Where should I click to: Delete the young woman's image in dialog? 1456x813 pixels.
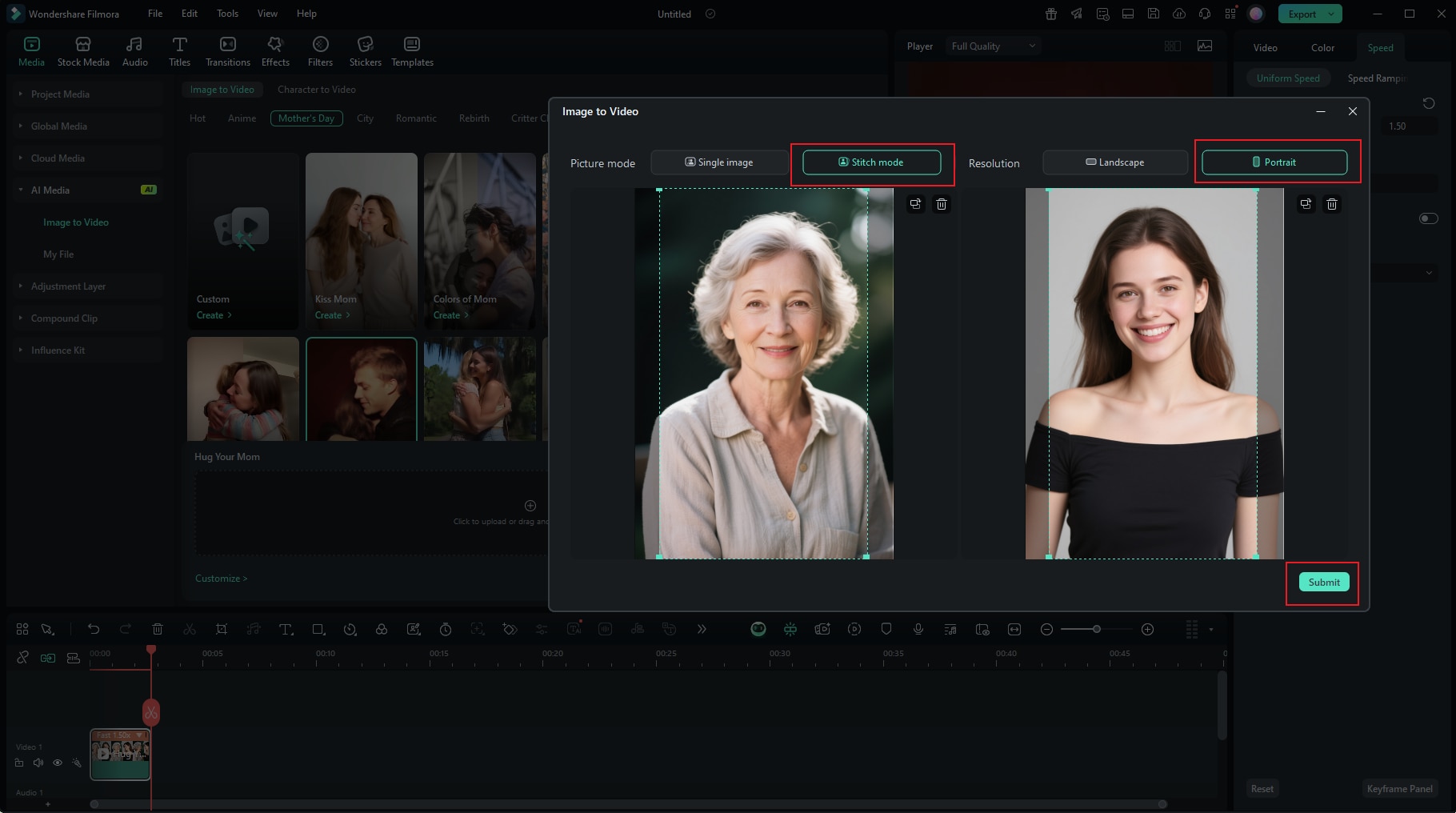coord(1332,204)
